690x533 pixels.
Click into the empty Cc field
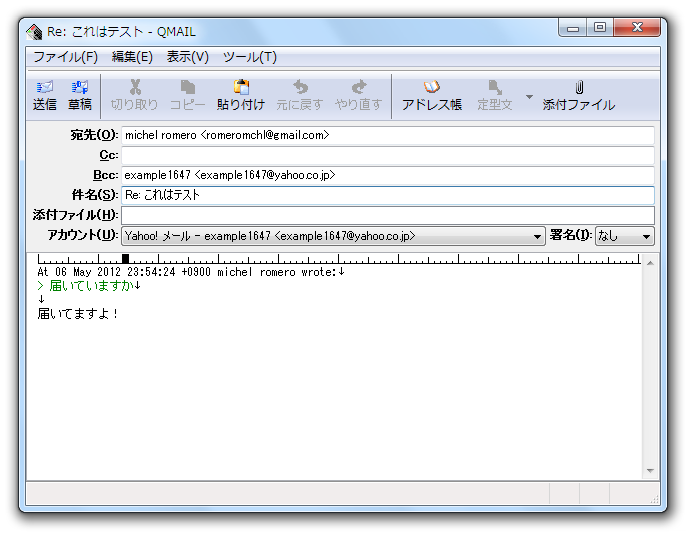(x=388, y=155)
